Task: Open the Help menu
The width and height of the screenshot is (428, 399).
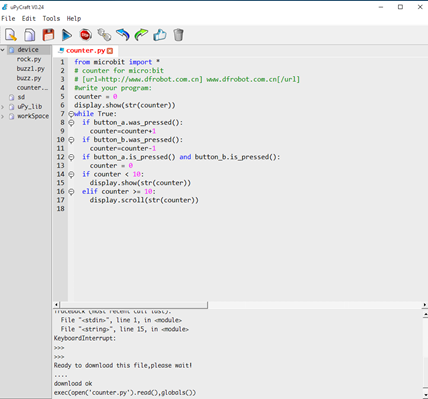Action: point(74,18)
